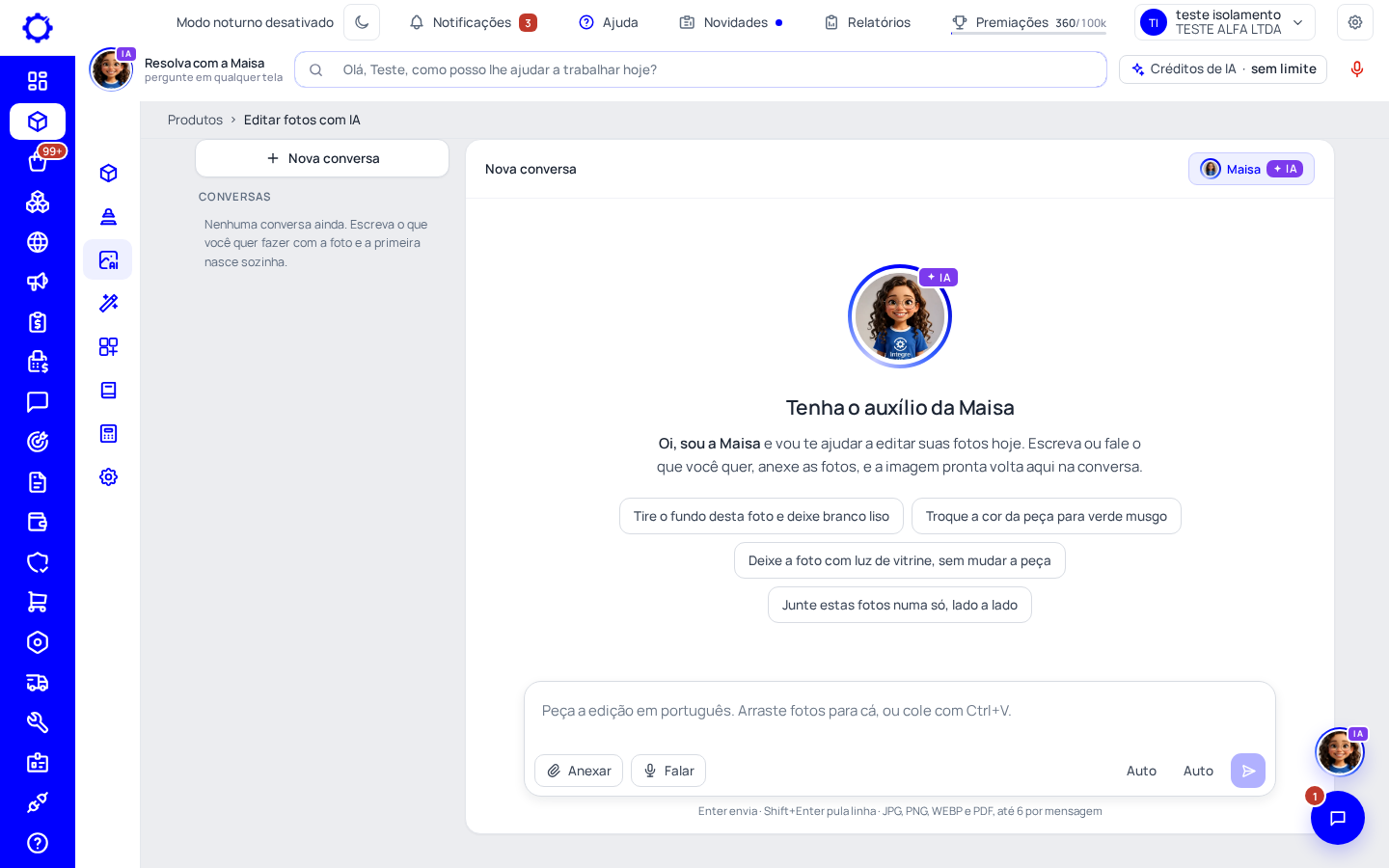Image resolution: width=1389 pixels, height=868 pixels.
Task: Open the ID badge icon in sidebar
Action: point(38,763)
